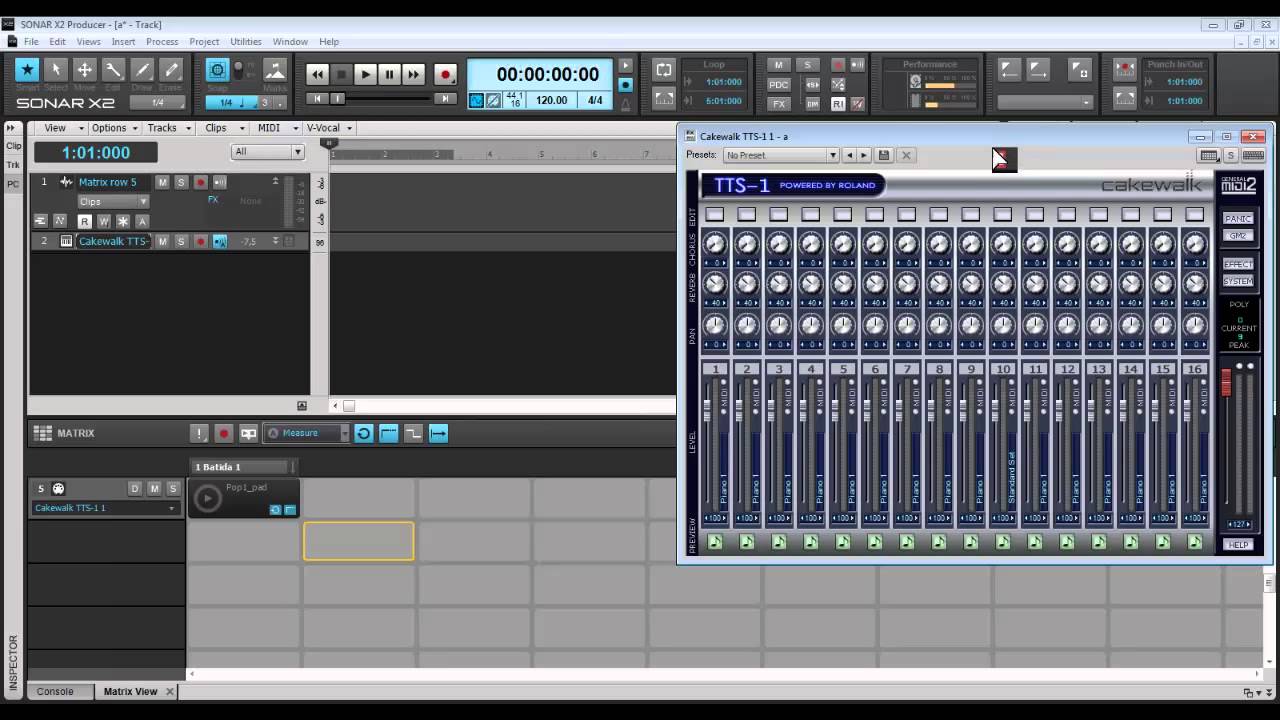
Task: Click the Pause transport button
Action: click(x=389, y=75)
